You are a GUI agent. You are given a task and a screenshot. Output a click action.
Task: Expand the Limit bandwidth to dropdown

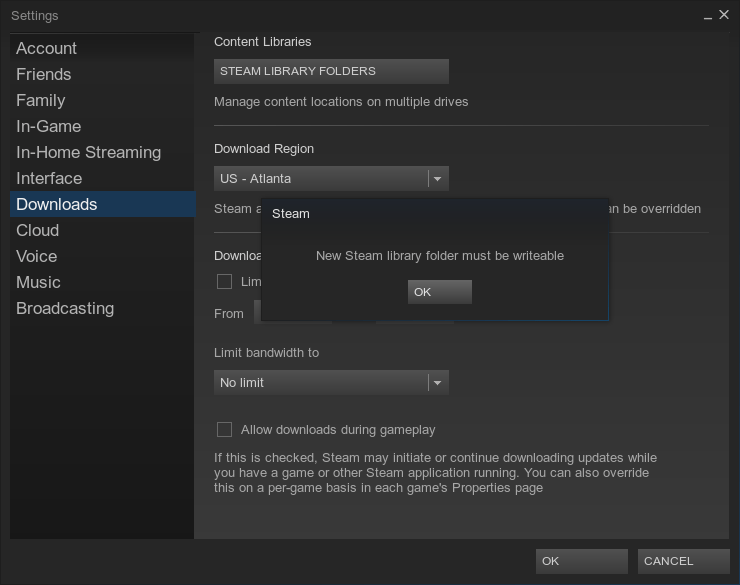331,382
